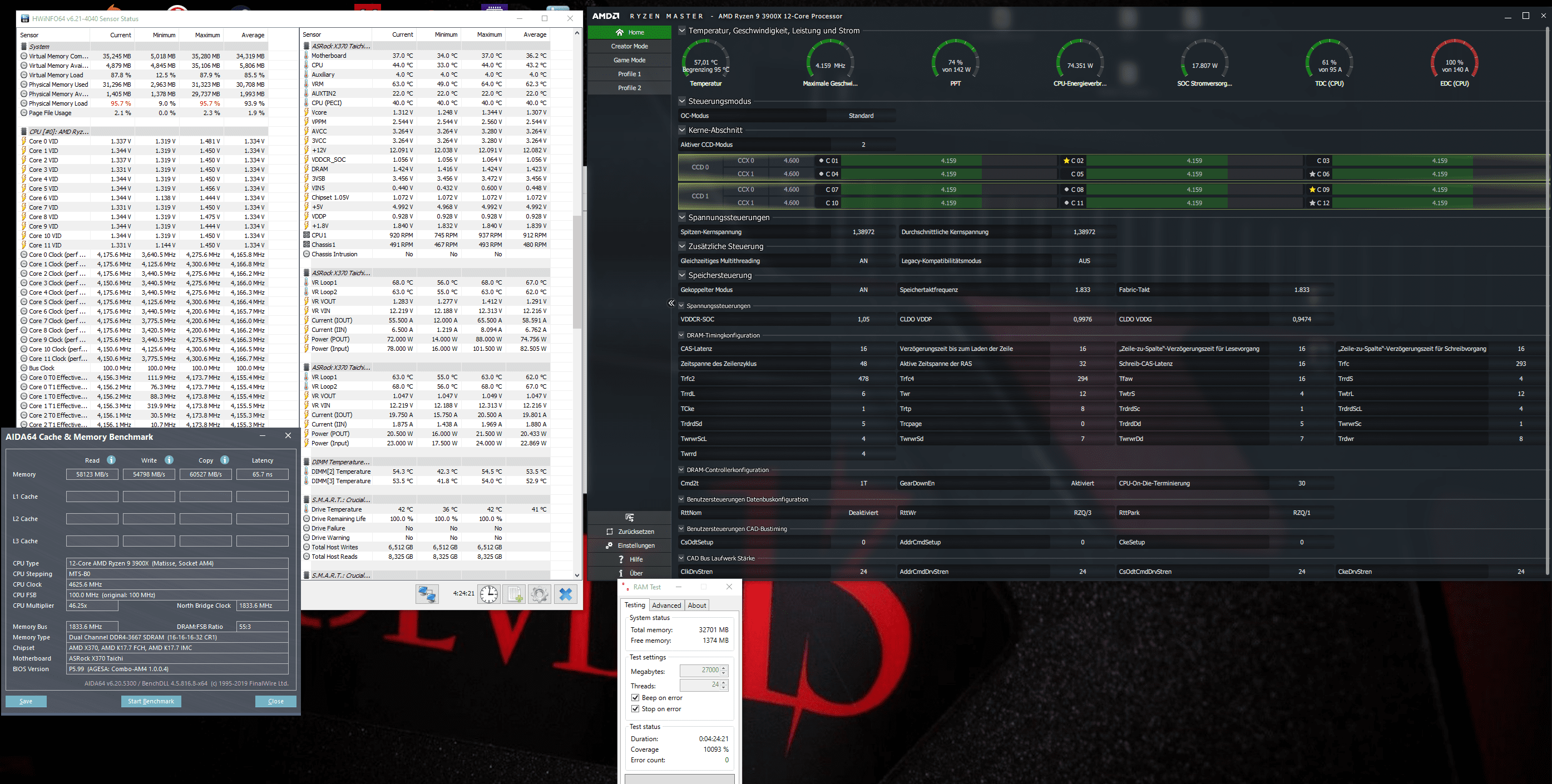The width and height of the screenshot is (1552, 784).
Task: Click the HWiNFO clock reset timer icon
Action: pos(488,594)
